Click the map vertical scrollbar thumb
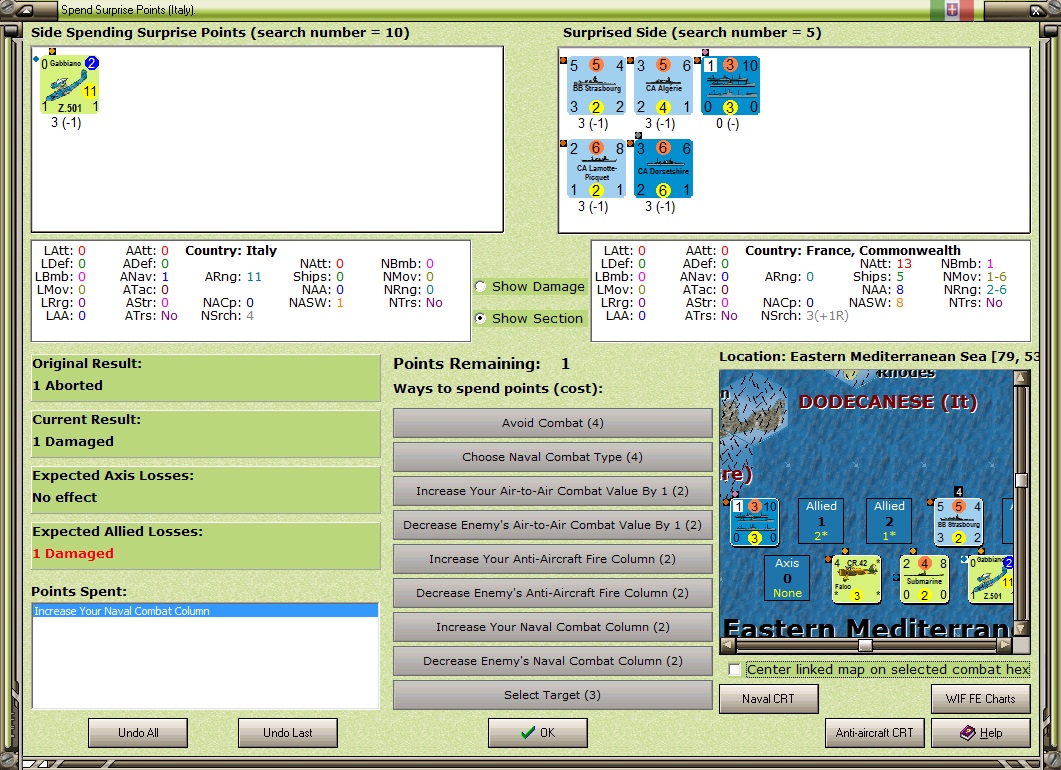This screenshot has height=770, width=1061. click(1021, 480)
